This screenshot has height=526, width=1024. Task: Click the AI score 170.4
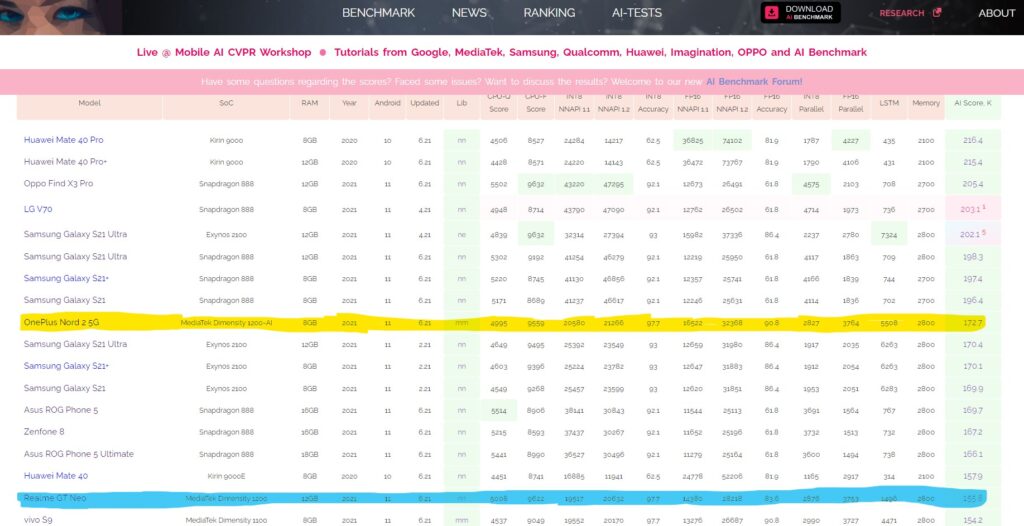972,344
